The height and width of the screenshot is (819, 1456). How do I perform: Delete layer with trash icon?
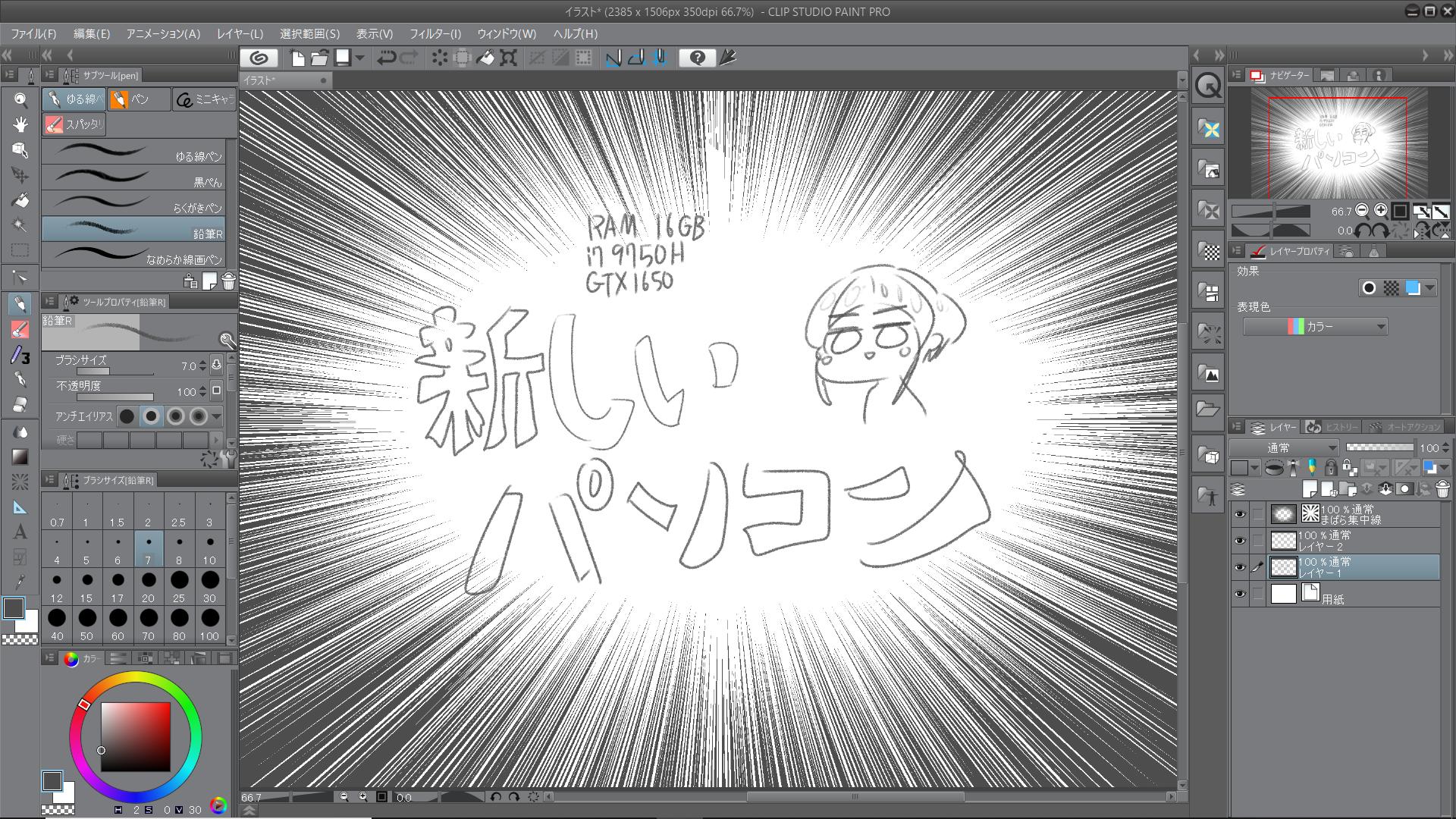pyautogui.click(x=1442, y=489)
